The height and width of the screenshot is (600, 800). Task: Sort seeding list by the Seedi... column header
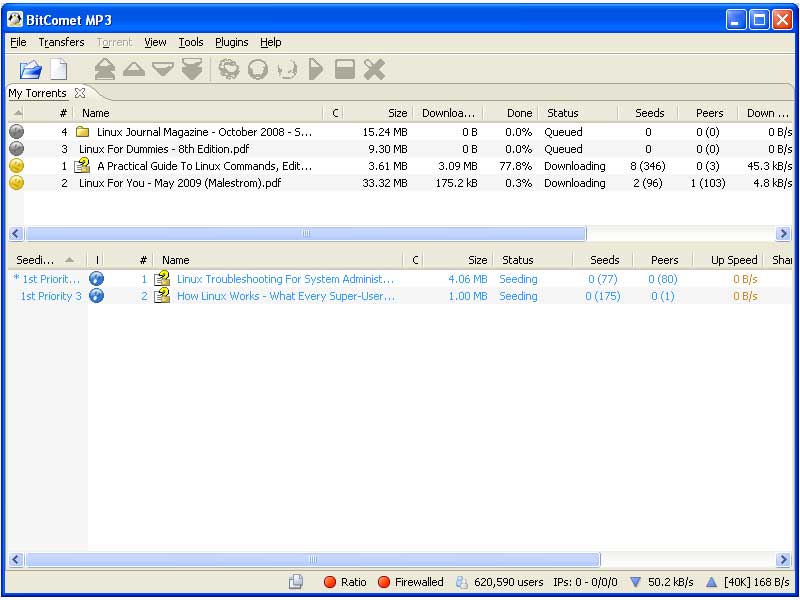pyautogui.click(x=38, y=260)
